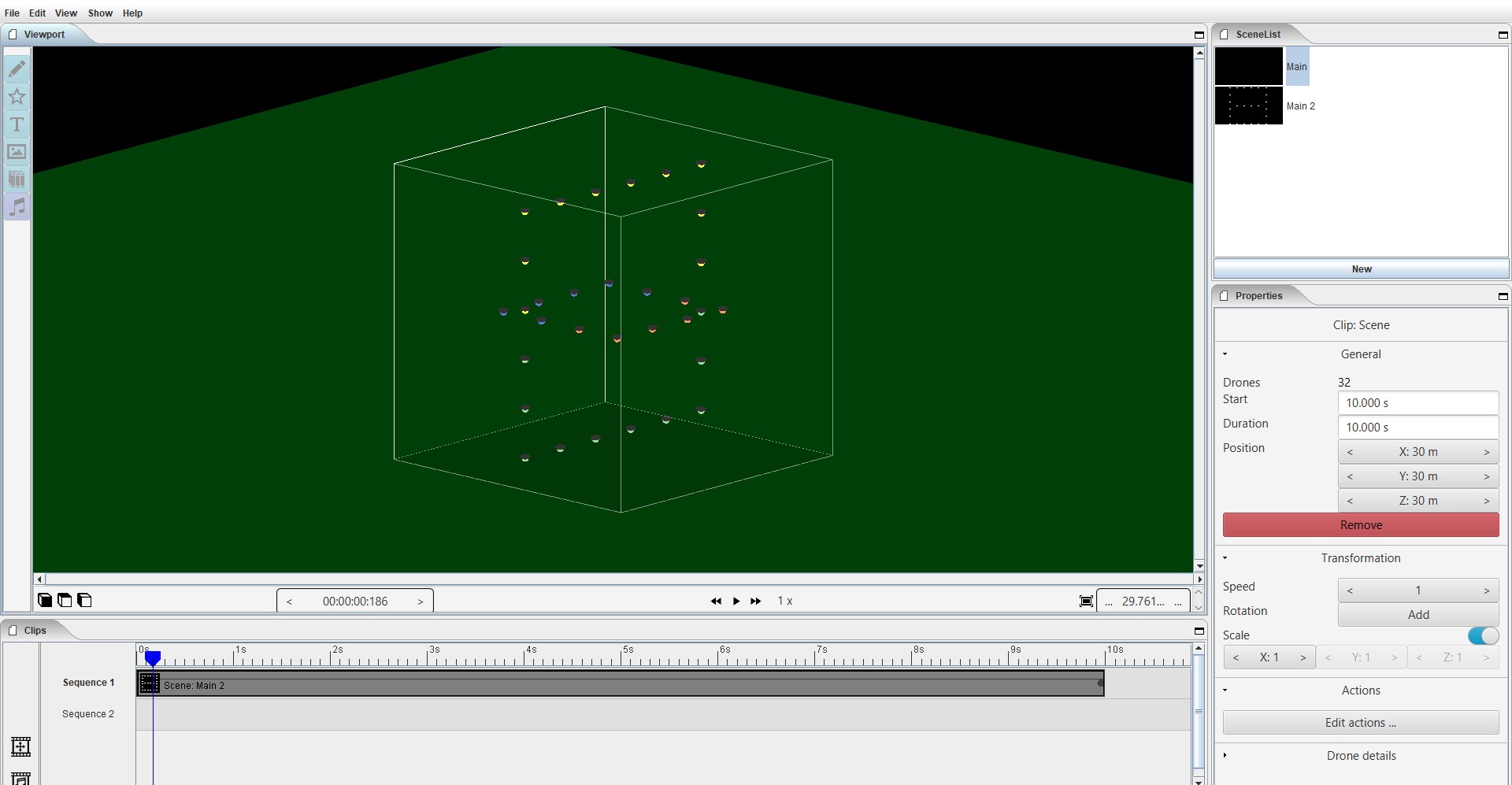This screenshot has height=785, width=1512.
Task: Click the fit-to-screen icon in viewport
Action: pos(1086,602)
